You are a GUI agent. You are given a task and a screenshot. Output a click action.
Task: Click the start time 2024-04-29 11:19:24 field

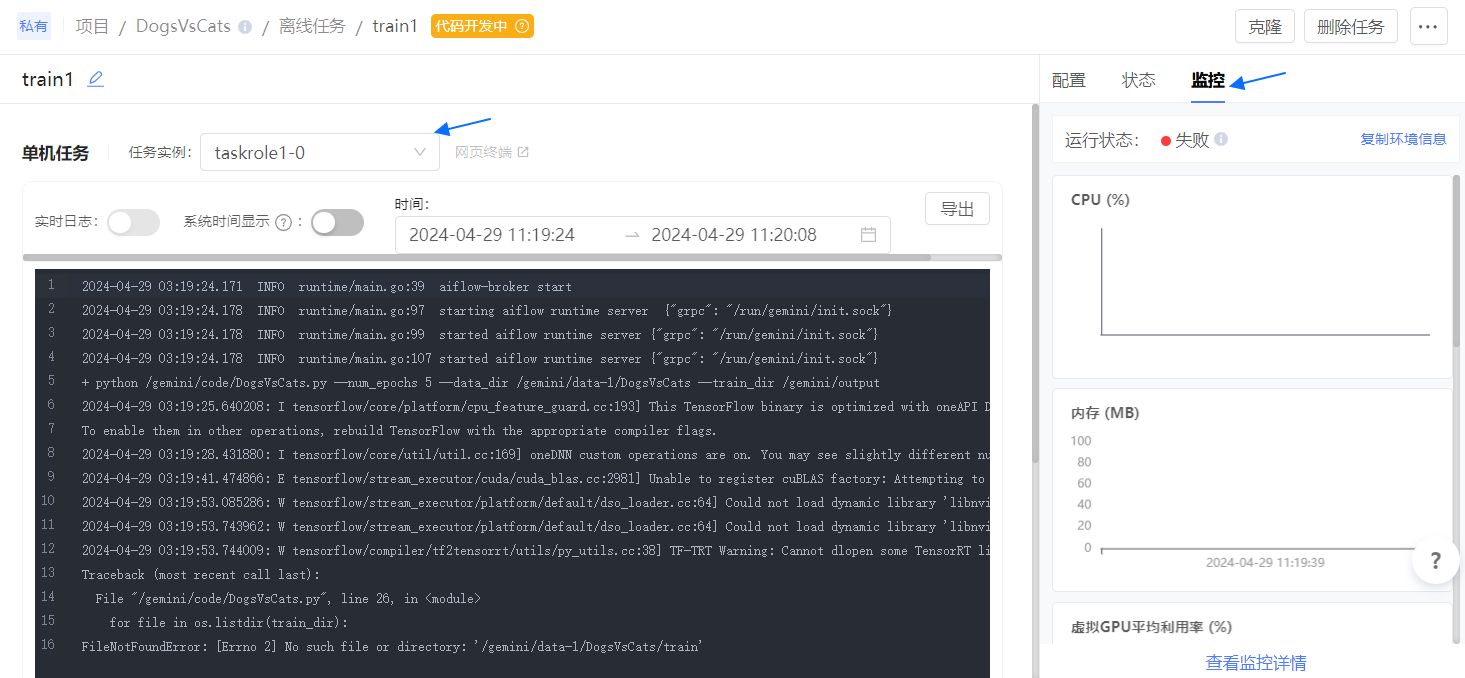(492, 235)
